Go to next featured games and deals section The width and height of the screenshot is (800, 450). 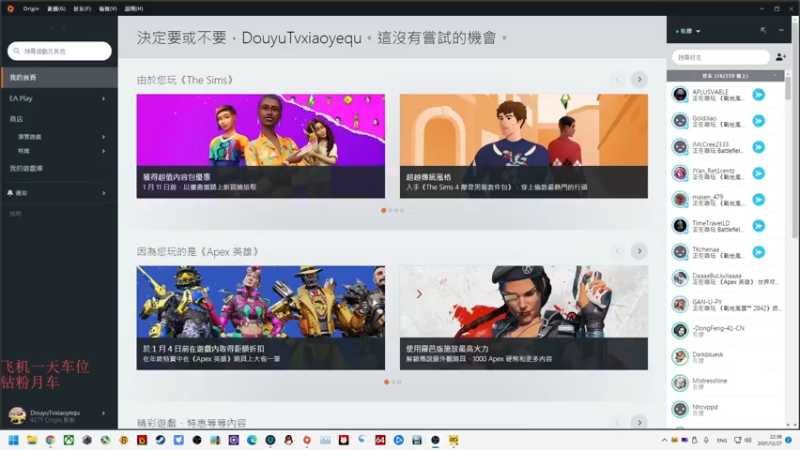(x=639, y=422)
